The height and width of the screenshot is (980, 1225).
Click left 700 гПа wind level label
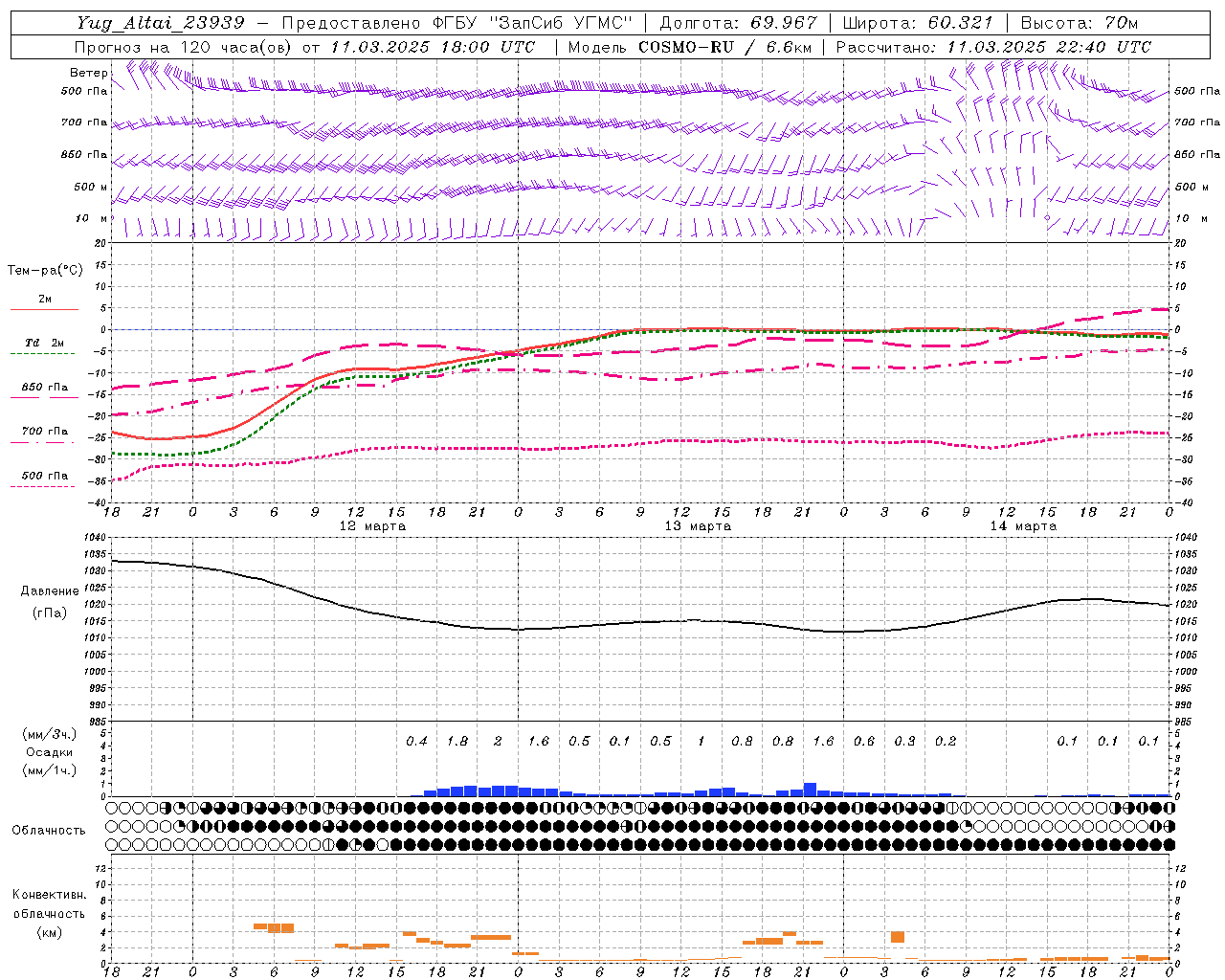pyautogui.click(x=84, y=122)
